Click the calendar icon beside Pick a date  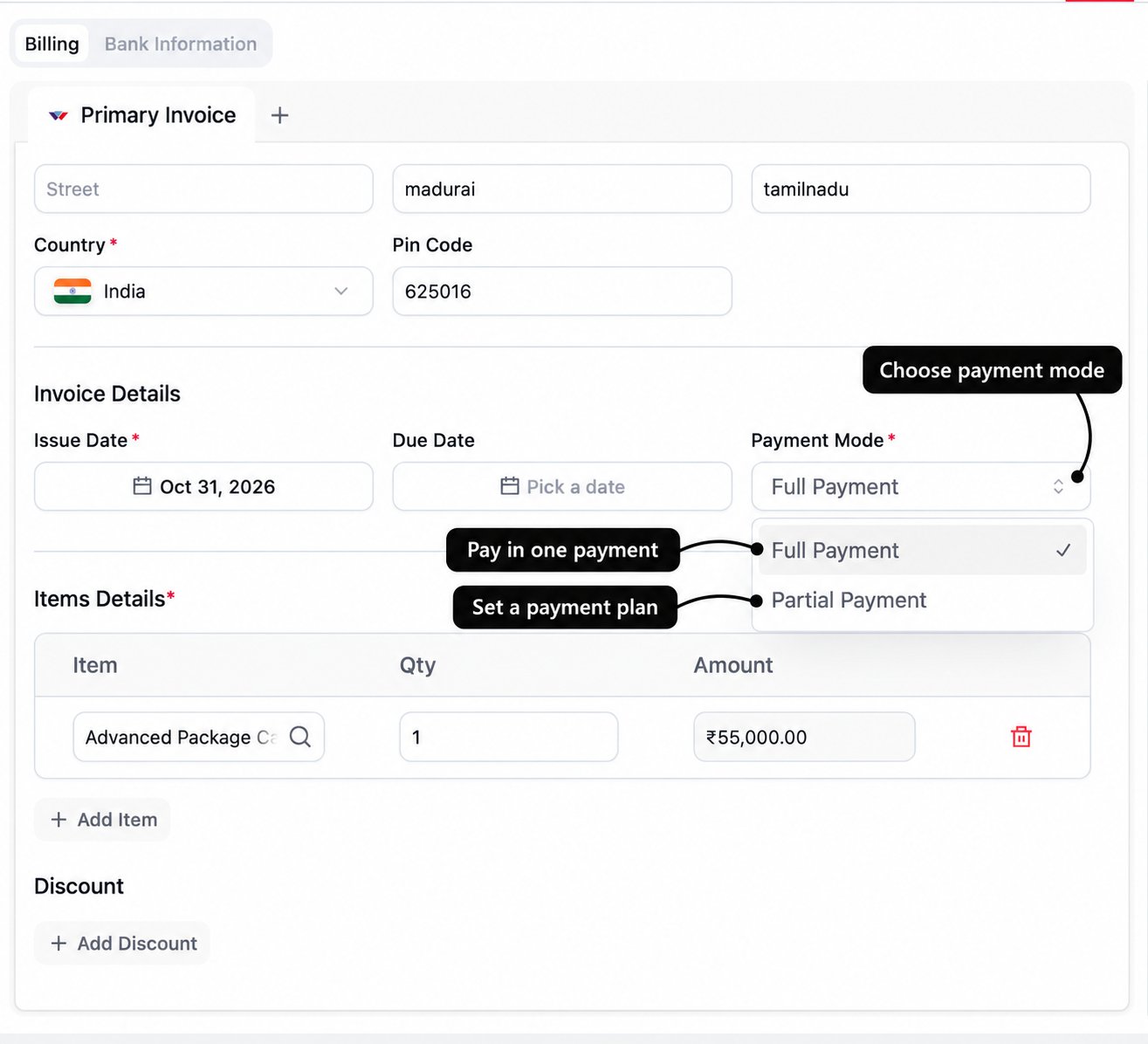(510, 486)
